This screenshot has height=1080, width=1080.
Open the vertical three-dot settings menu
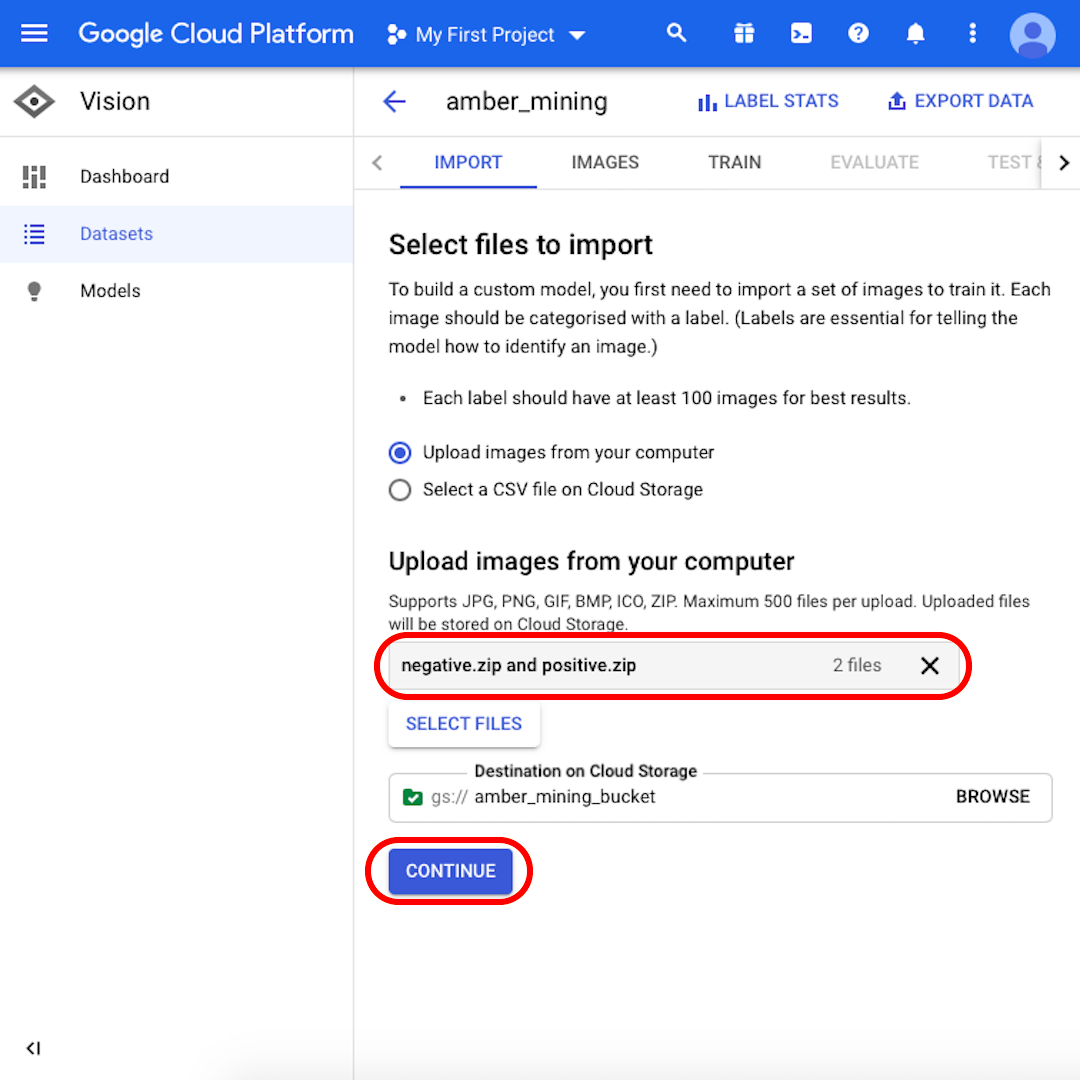pos(973,33)
